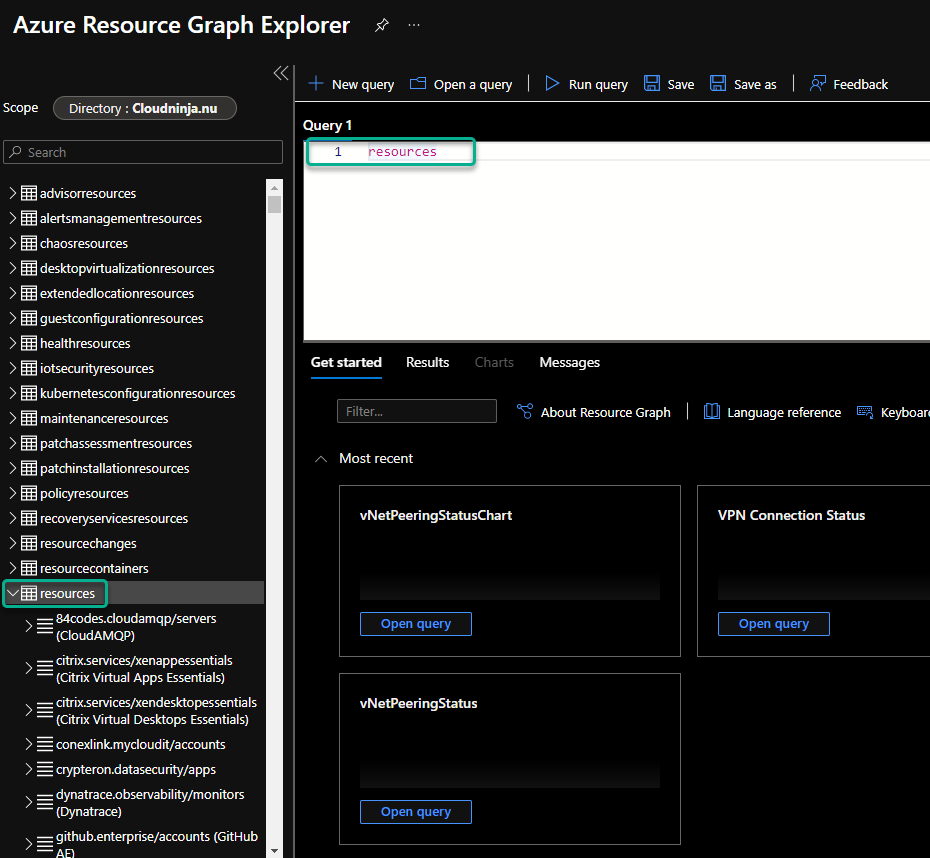Image resolution: width=930 pixels, height=858 pixels.
Task: Click in the table Search field
Action: point(143,152)
